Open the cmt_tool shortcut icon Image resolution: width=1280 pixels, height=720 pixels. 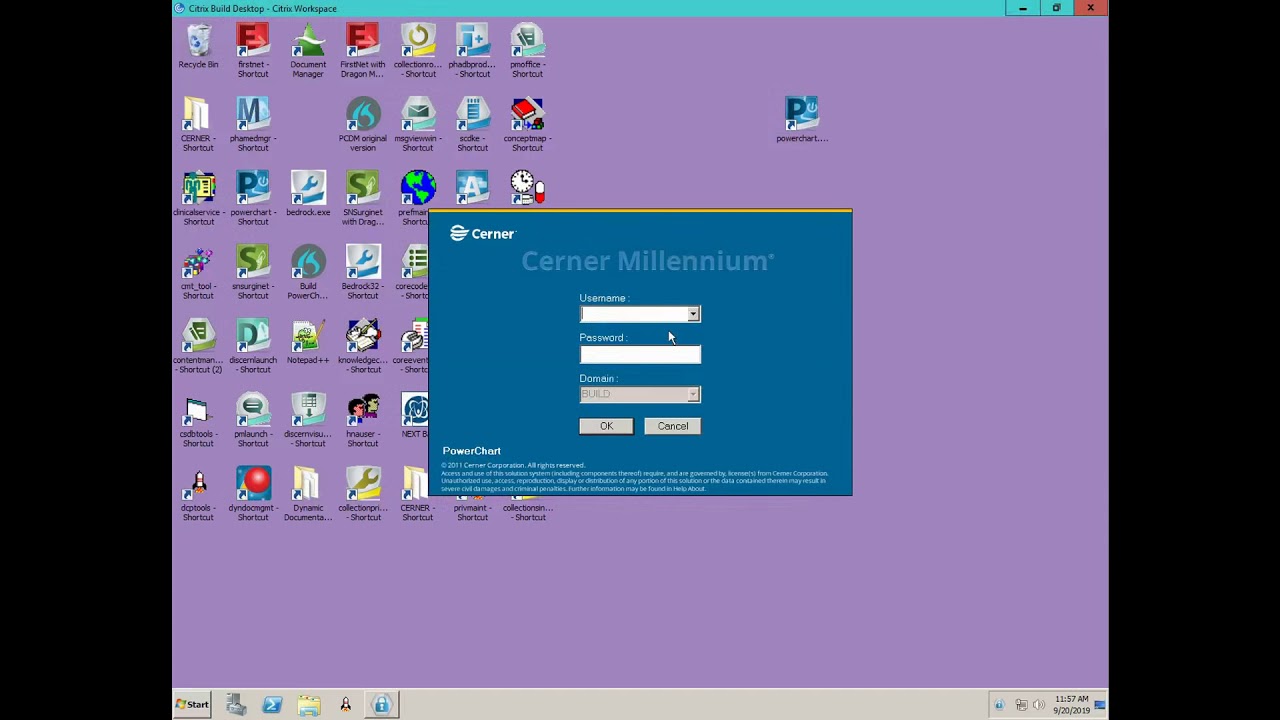[x=198, y=273]
